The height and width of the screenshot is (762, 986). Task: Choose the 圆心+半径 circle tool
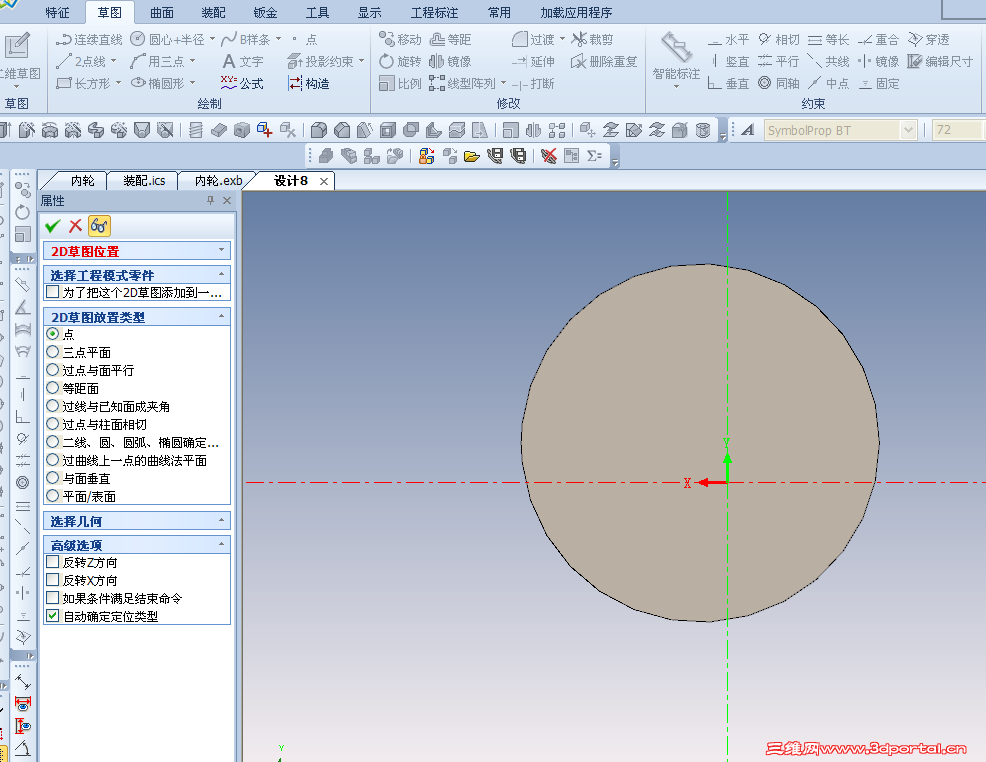pyautogui.click(x=167, y=40)
